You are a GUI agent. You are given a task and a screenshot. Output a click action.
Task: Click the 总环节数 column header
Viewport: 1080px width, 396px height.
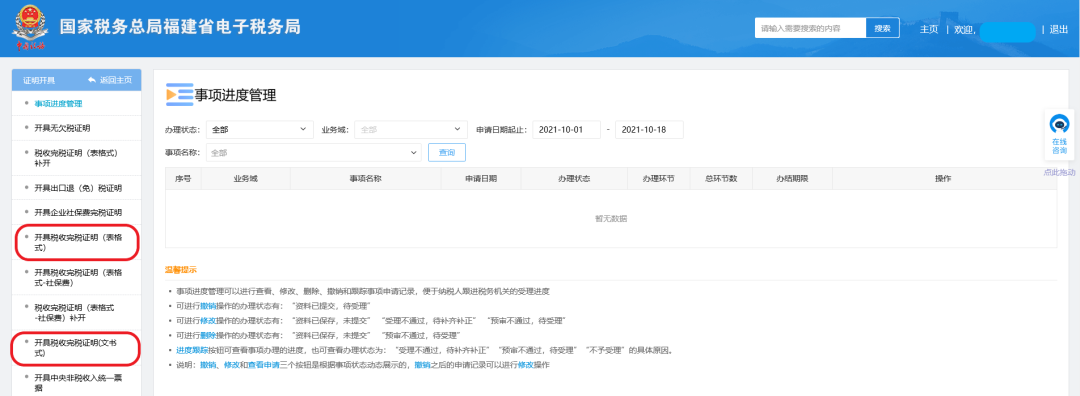pos(721,178)
